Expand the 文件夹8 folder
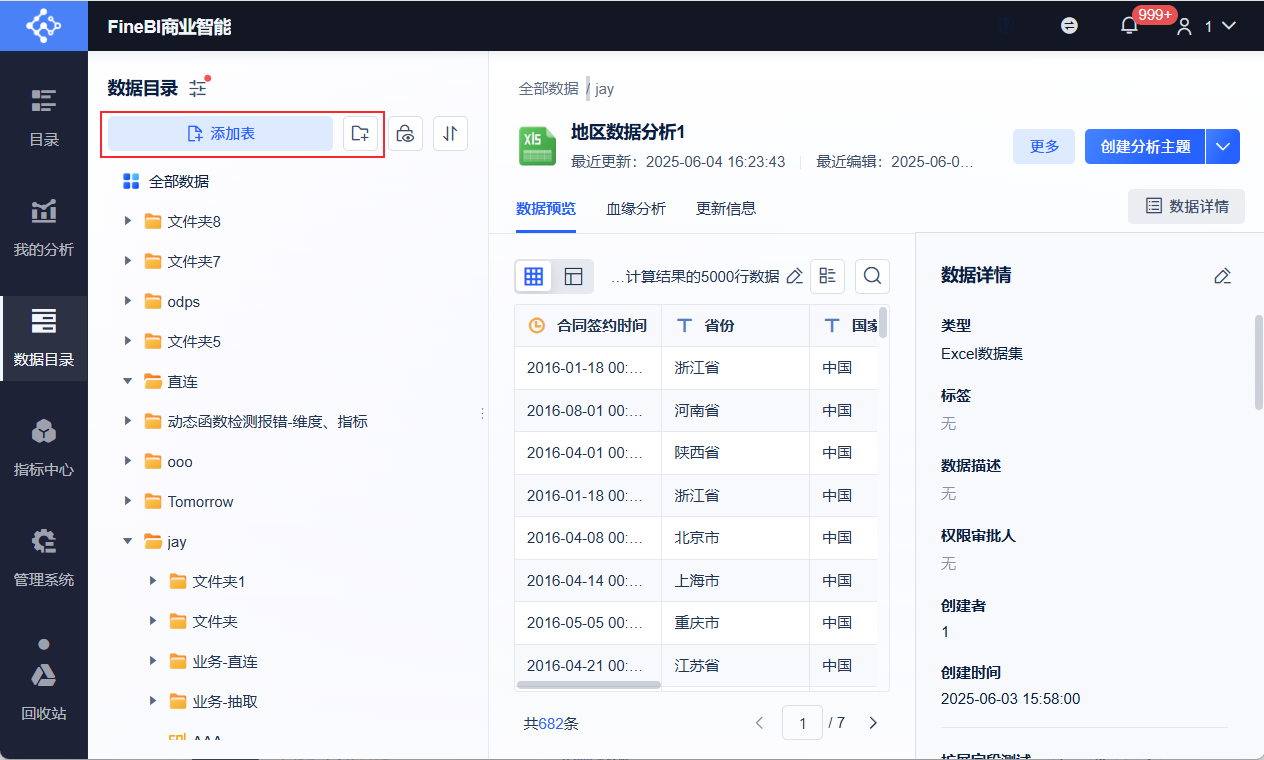The image size is (1264, 760). (x=128, y=220)
